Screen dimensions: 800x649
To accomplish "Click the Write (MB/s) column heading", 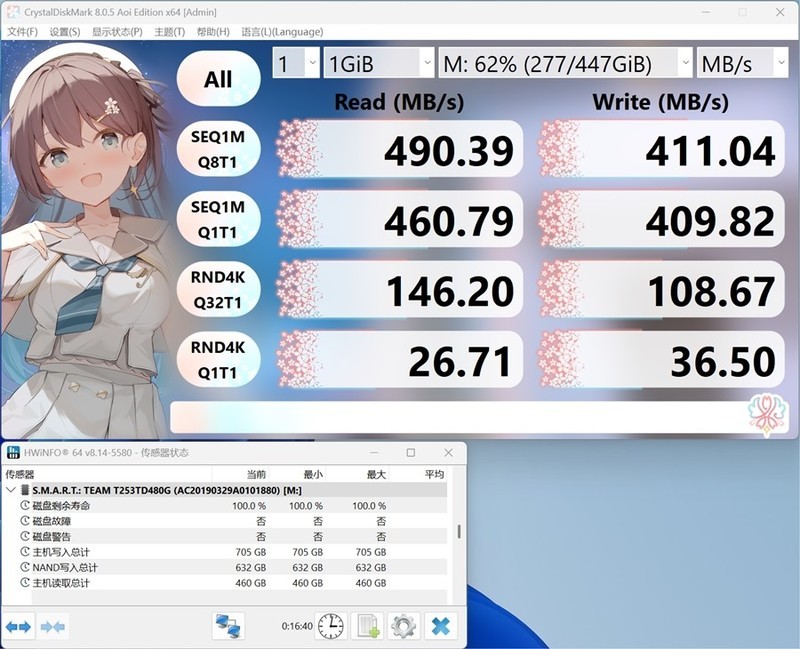I will coord(660,102).
